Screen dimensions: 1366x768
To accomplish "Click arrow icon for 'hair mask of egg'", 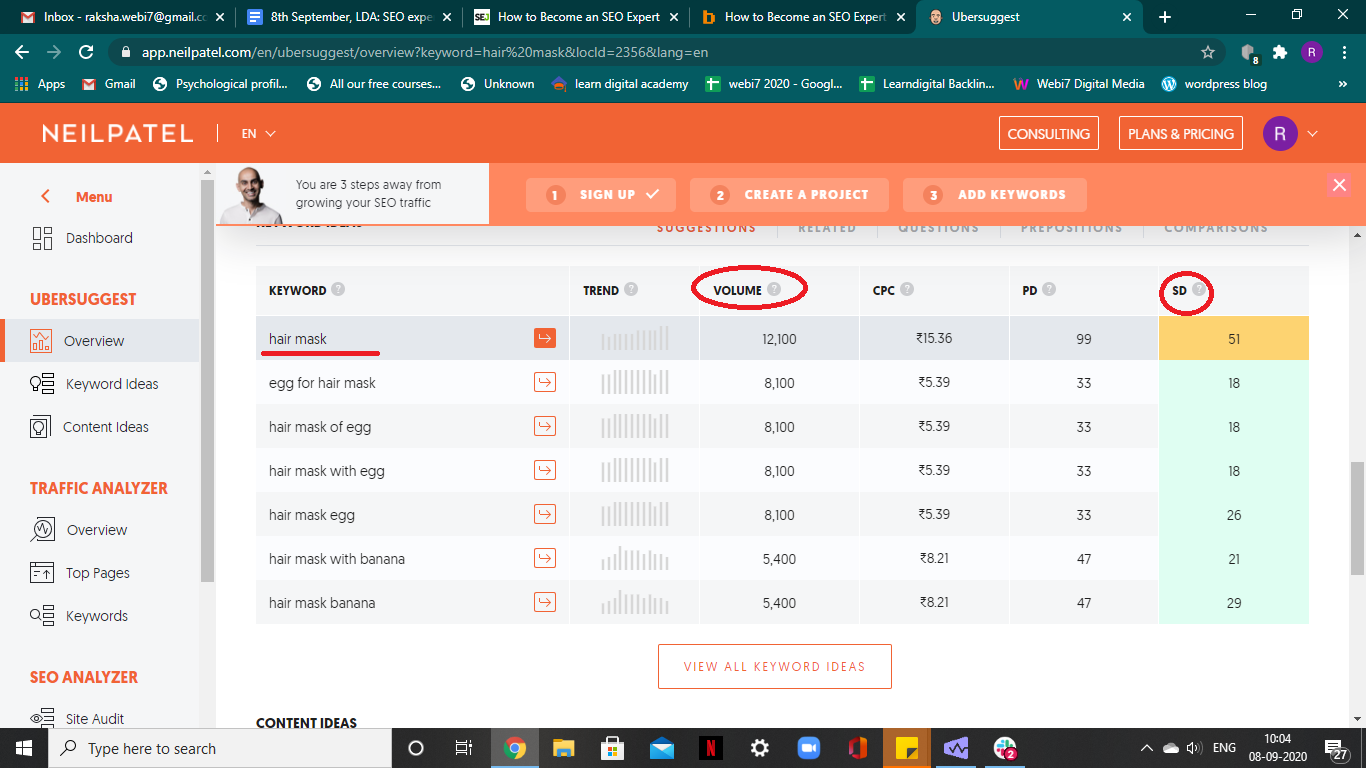I will tap(544, 427).
